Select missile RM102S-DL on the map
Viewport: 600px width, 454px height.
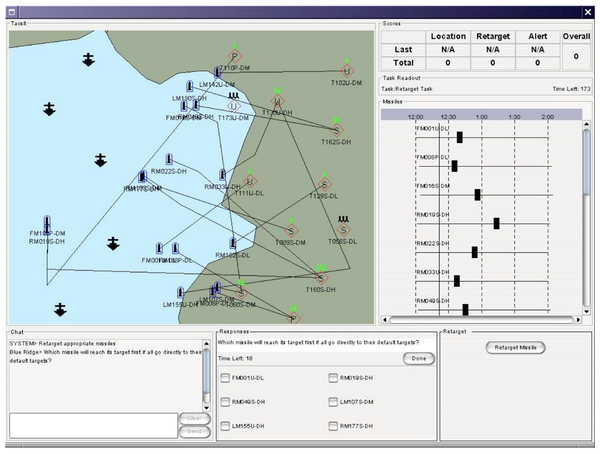(233, 243)
